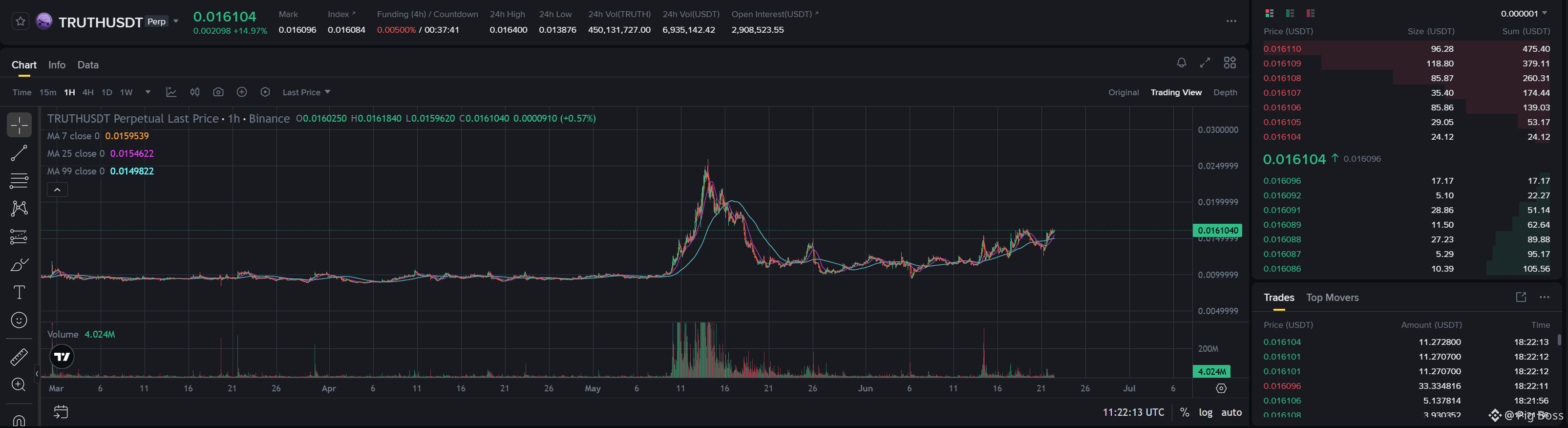
Task: Open the emoji icons tool
Action: 19,320
